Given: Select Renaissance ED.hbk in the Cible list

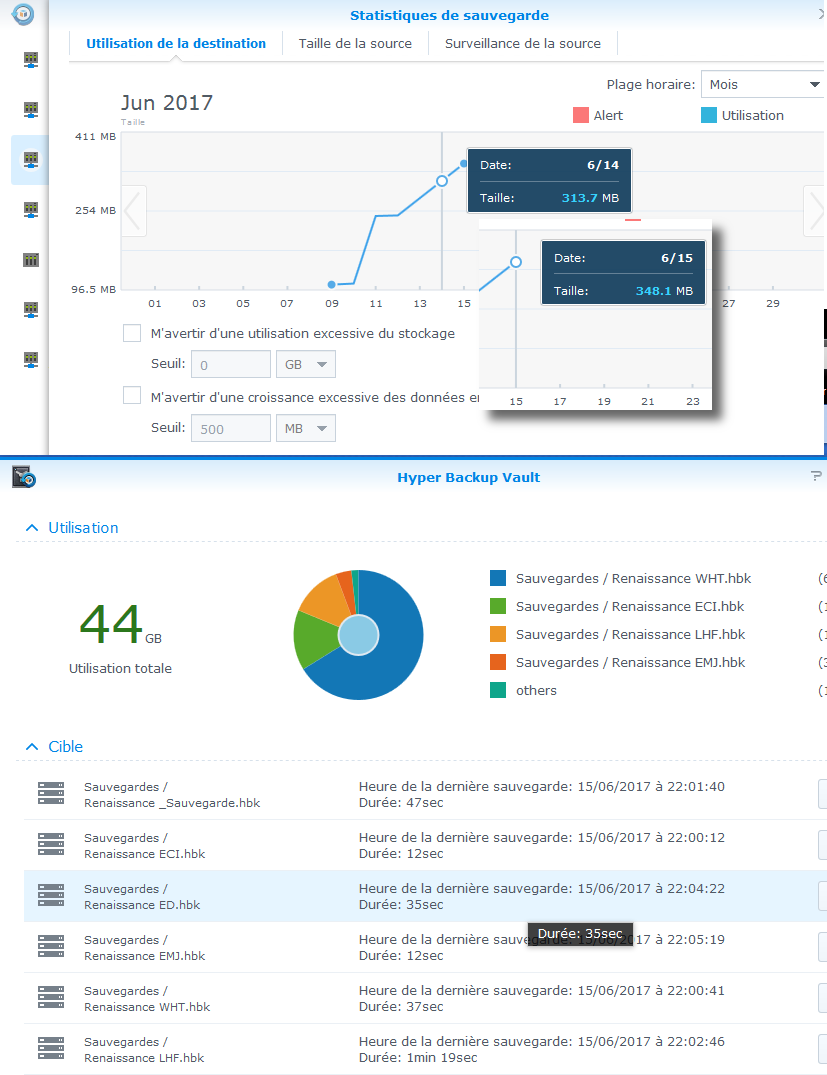Looking at the screenshot, I should (x=143, y=897).
